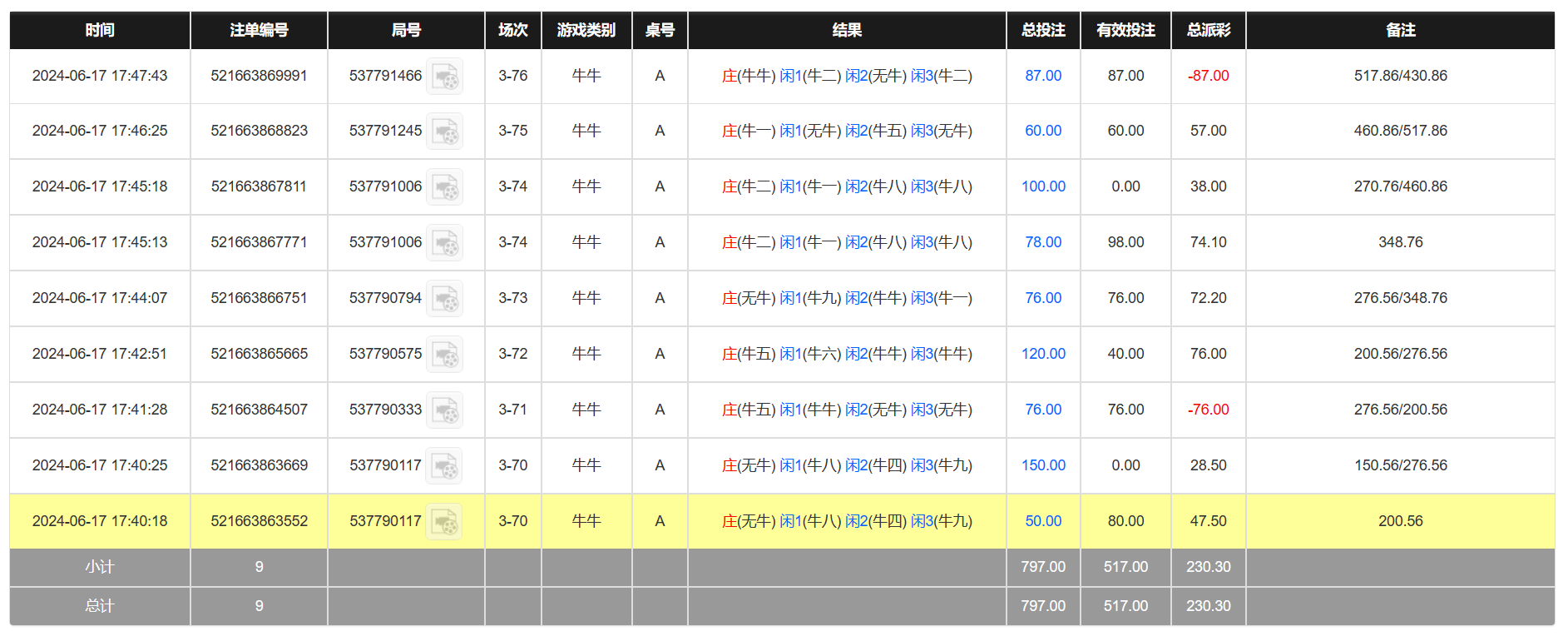Viewport: 1568px width, 636px height.
Task: Click the 时间 column header
Action: (100, 30)
